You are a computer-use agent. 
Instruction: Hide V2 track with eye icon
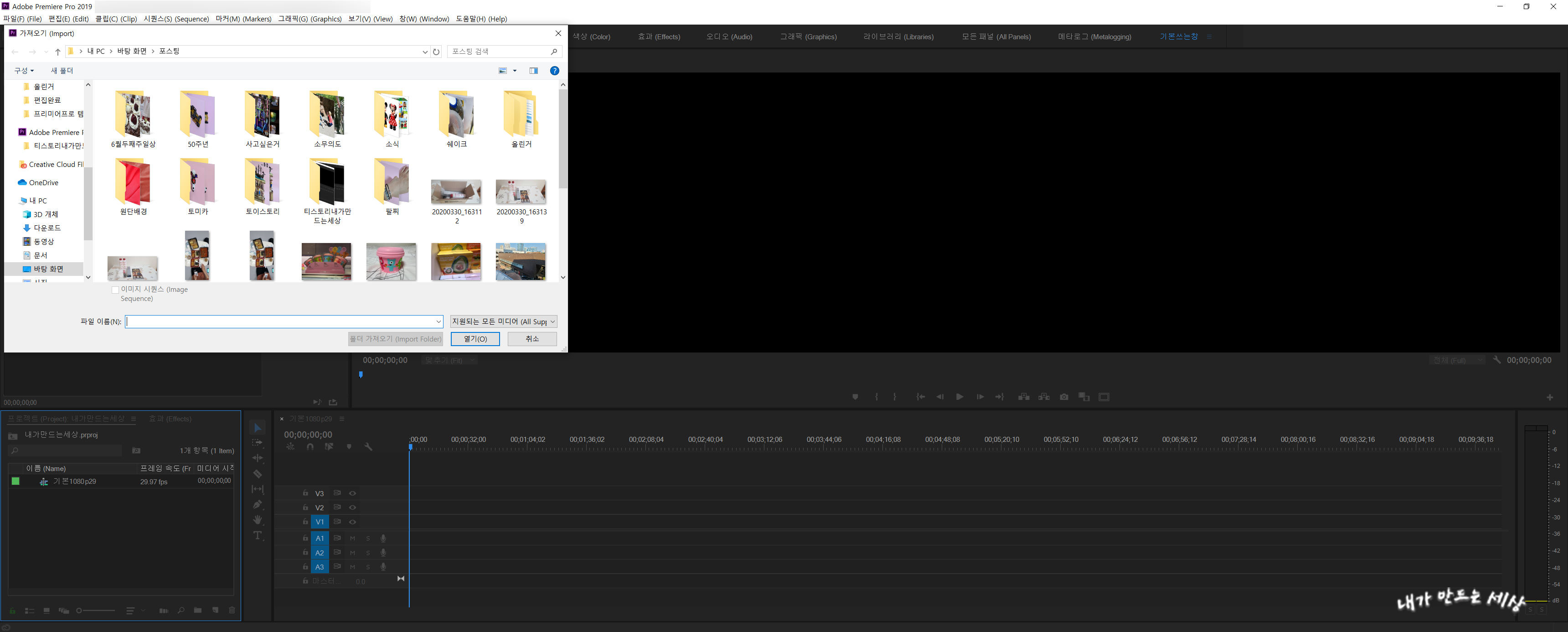352,508
